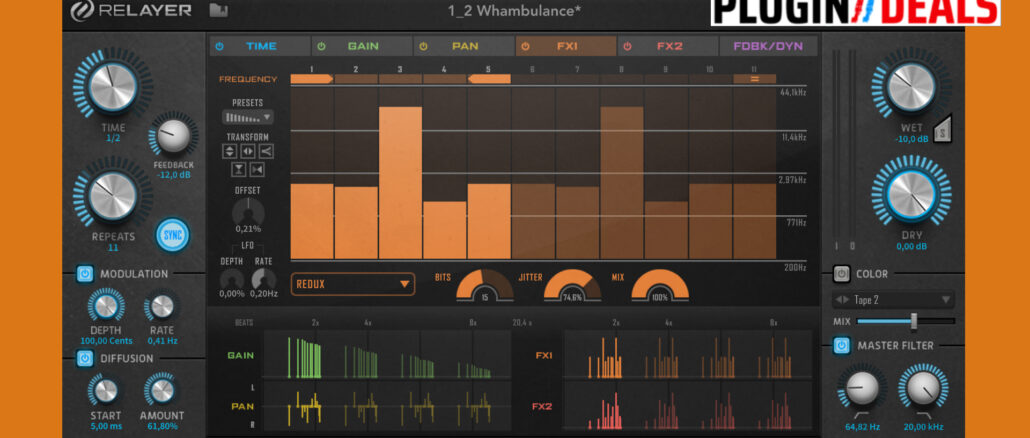1030x438 pixels.
Task: Click the LFO Depth knob
Action: [x=233, y=279]
